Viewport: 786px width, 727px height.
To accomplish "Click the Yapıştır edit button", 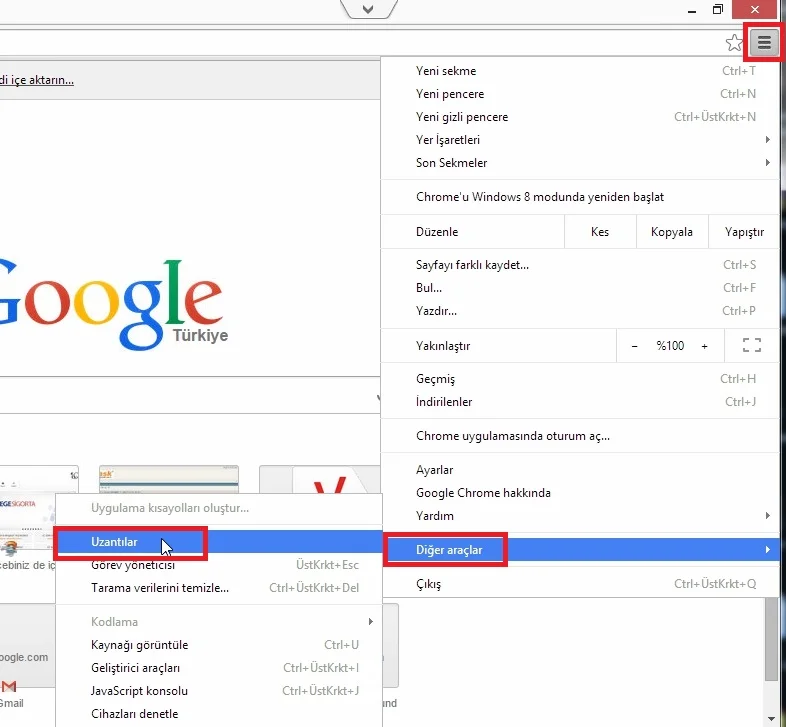I will (743, 232).
